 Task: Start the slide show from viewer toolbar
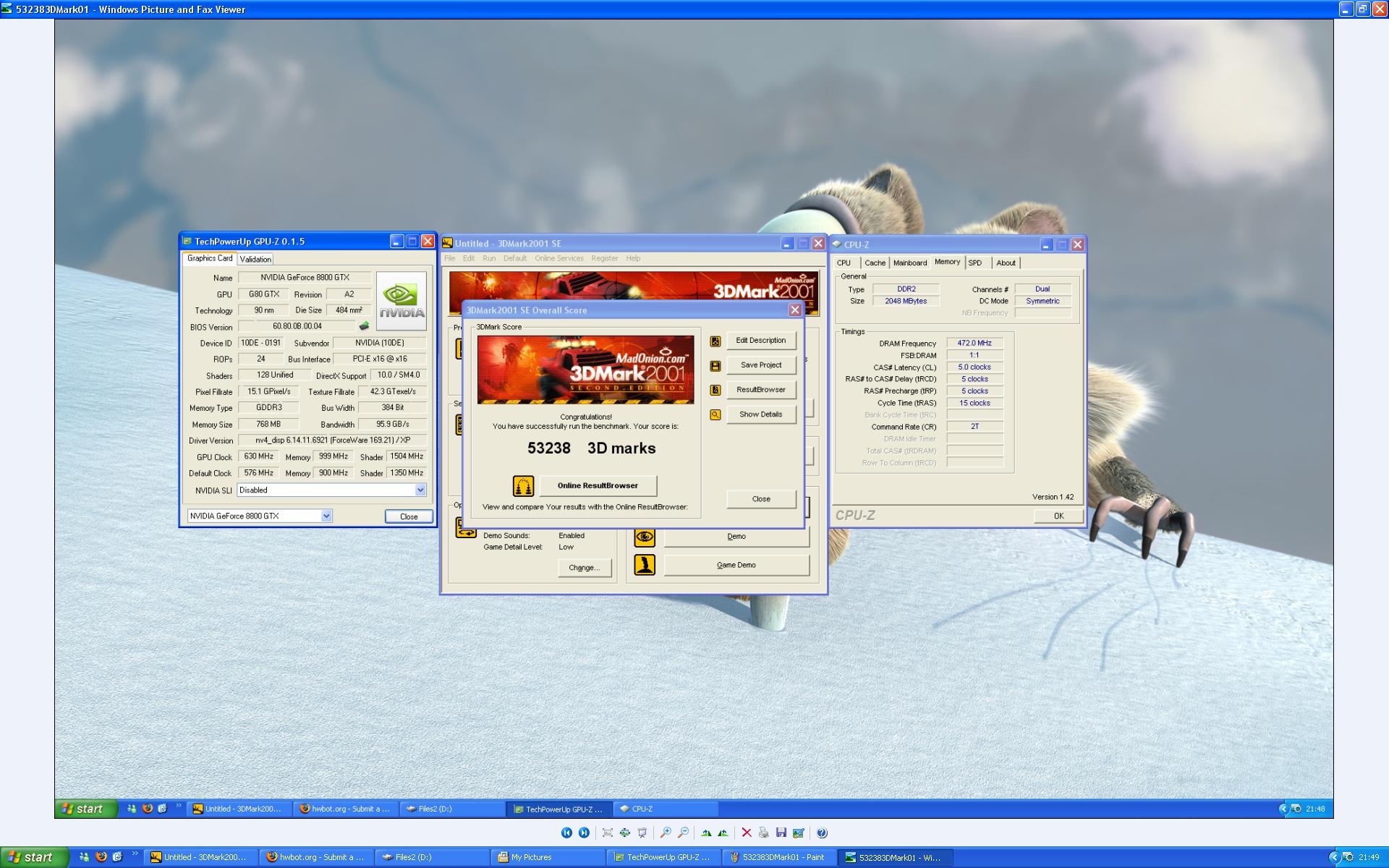[642, 833]
